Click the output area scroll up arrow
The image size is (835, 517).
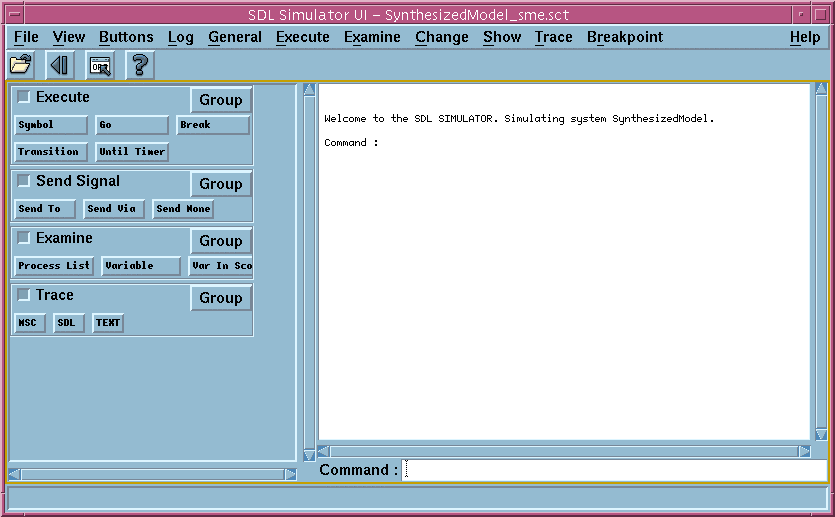821,89
